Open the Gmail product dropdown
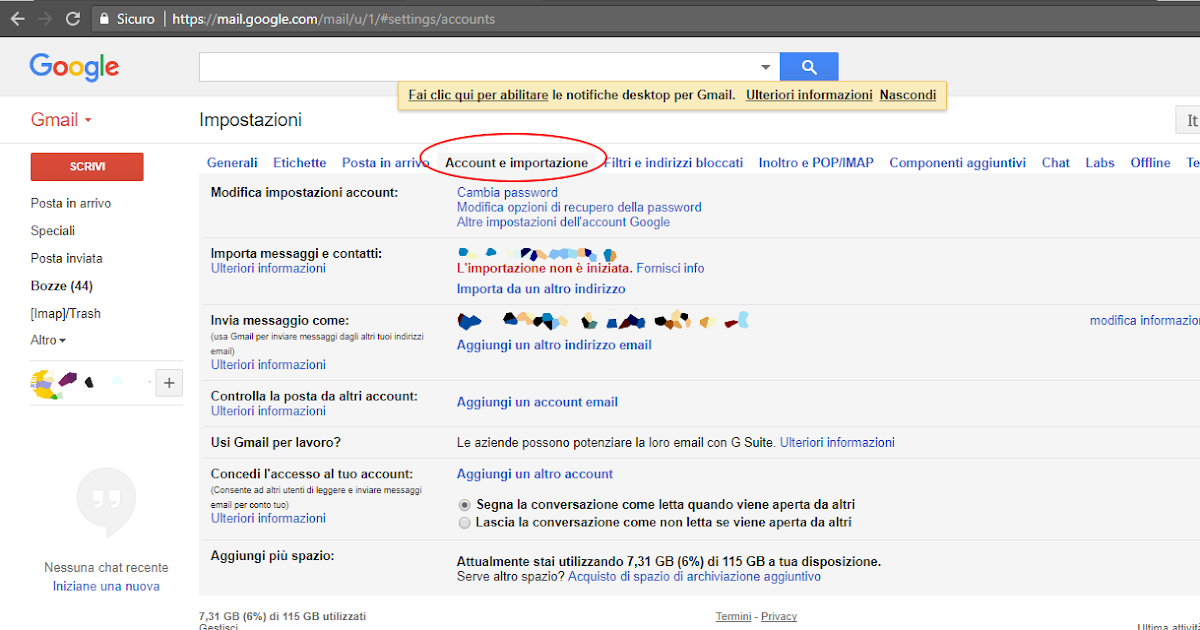The width and height of the screenshot is (1200, 630). click(61, 120)
